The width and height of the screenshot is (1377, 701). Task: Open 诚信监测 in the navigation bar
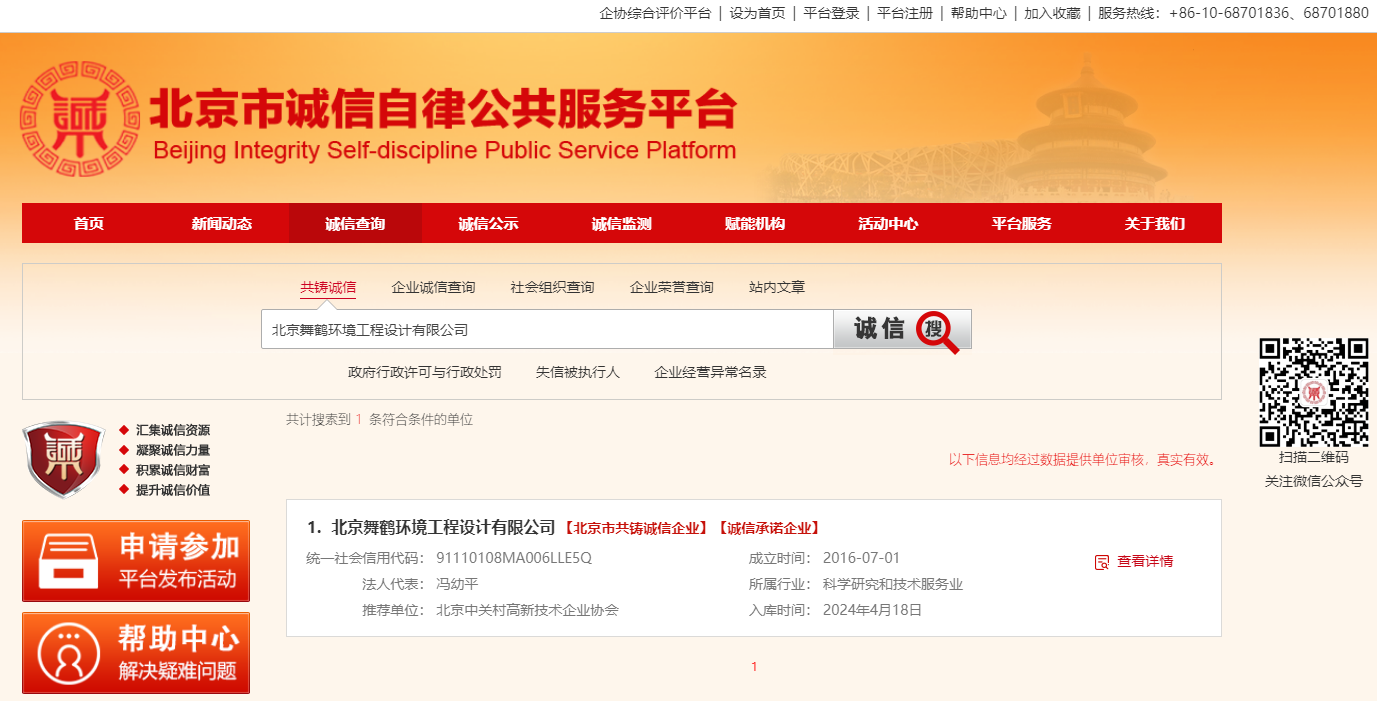coord(622,224)
